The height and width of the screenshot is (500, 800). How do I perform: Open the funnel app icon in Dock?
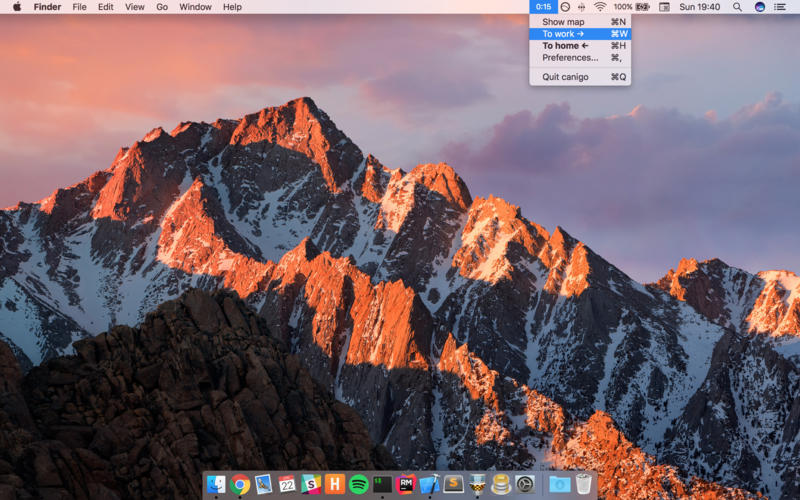477,484
